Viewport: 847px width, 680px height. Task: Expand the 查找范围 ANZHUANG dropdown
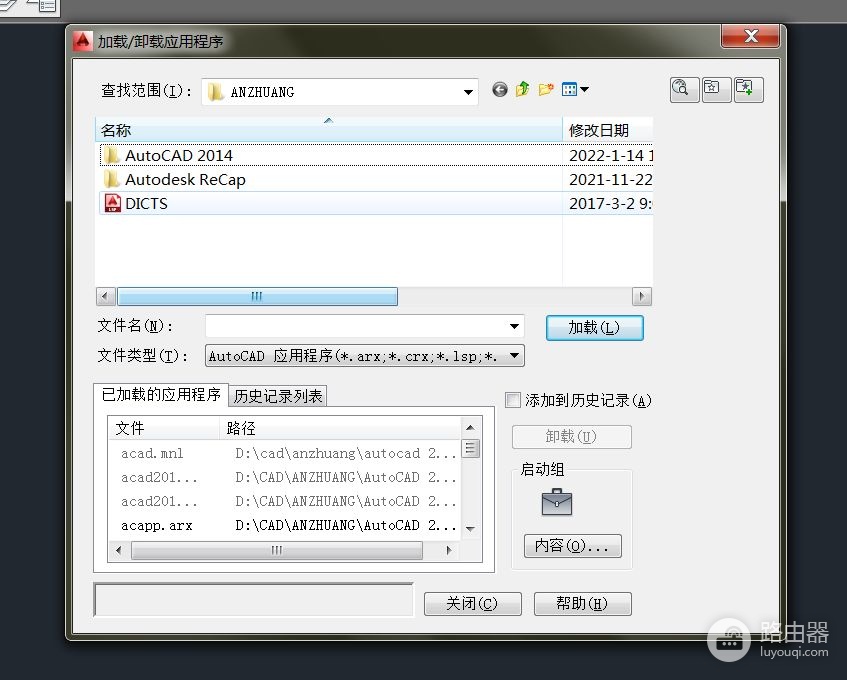(x=468, y=92)
